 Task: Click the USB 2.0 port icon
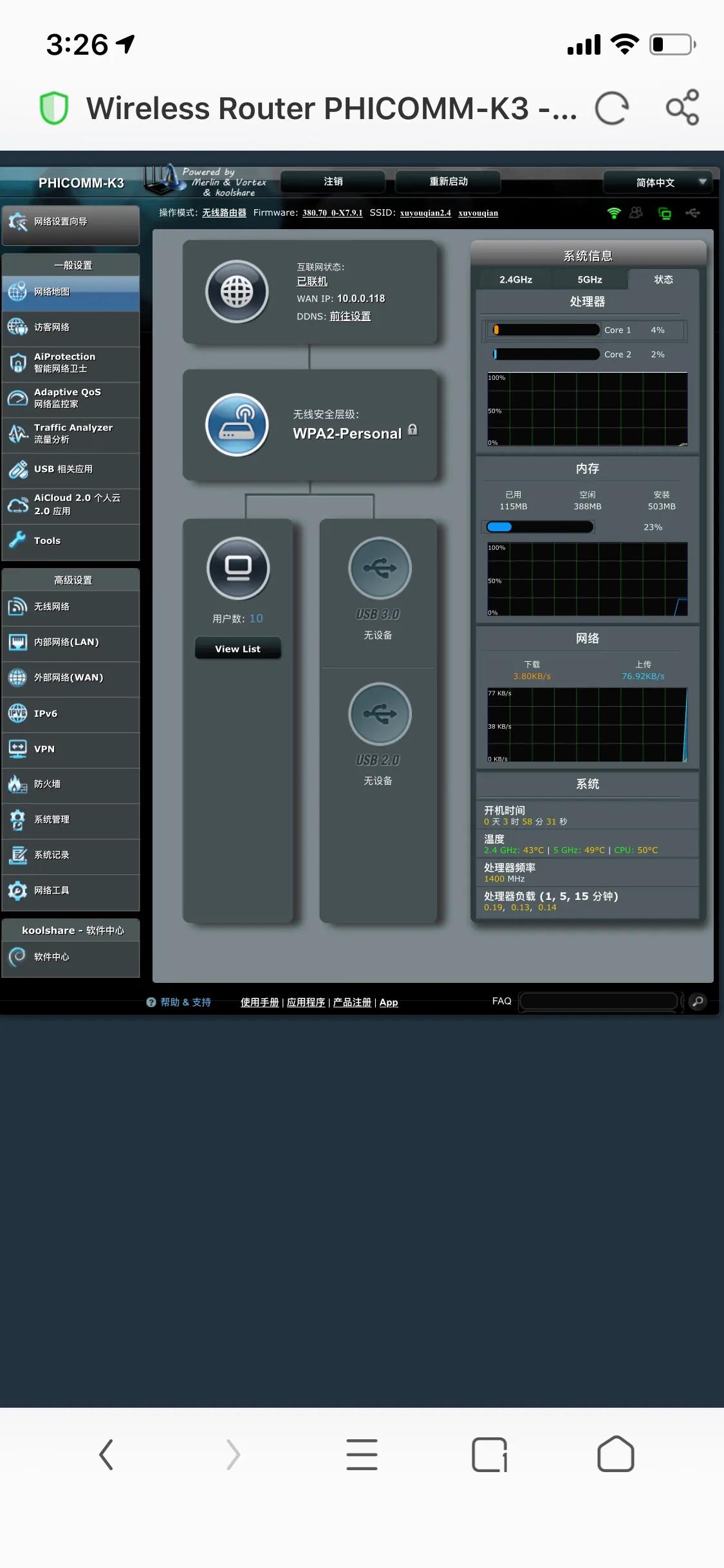click(x=380, y=714)
